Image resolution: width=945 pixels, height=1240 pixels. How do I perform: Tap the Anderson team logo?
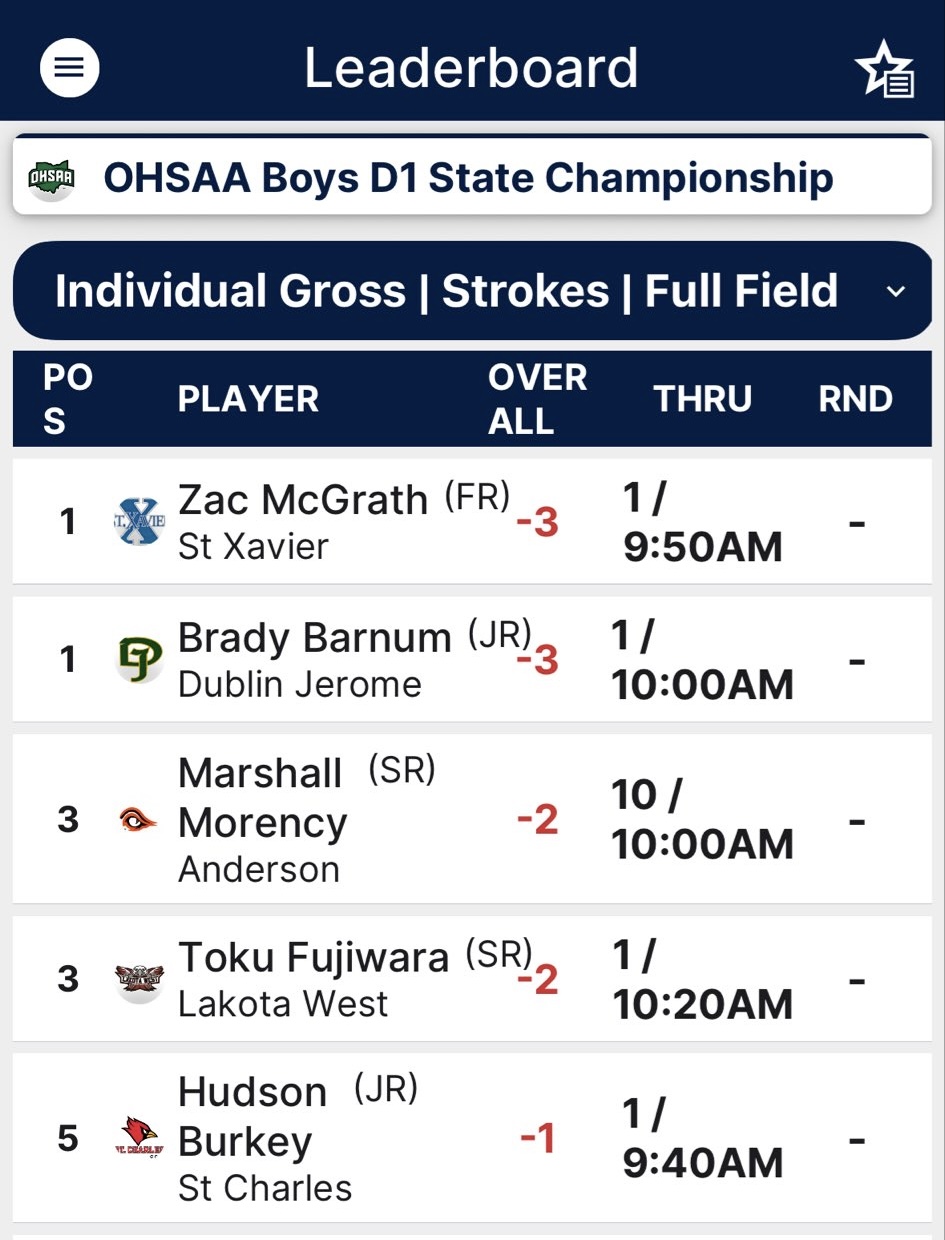[x=138, y=820]
